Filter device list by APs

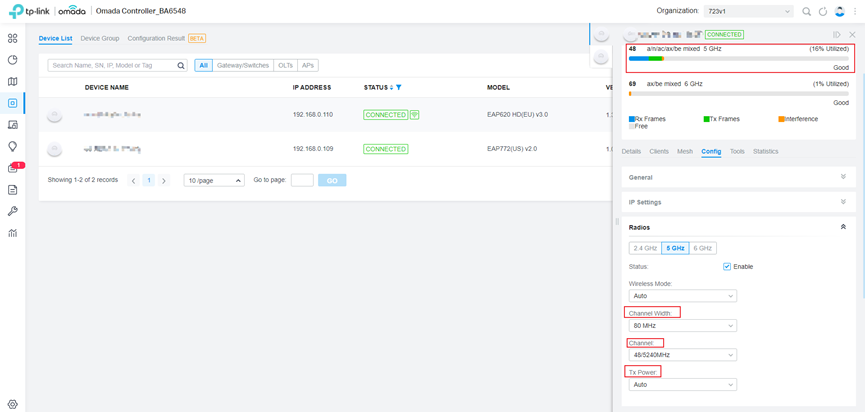pos(308,66)
